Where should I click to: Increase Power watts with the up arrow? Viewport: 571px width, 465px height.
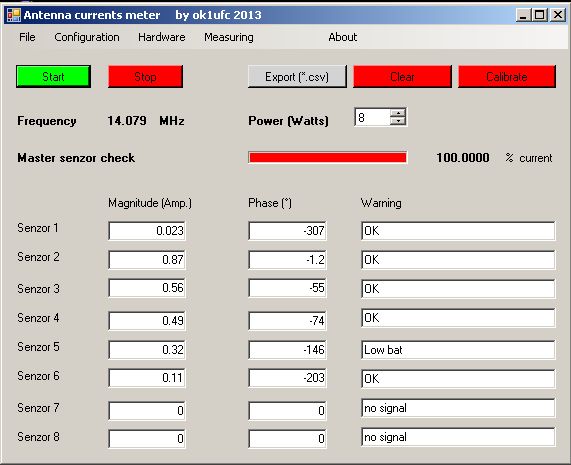(398, 113)
